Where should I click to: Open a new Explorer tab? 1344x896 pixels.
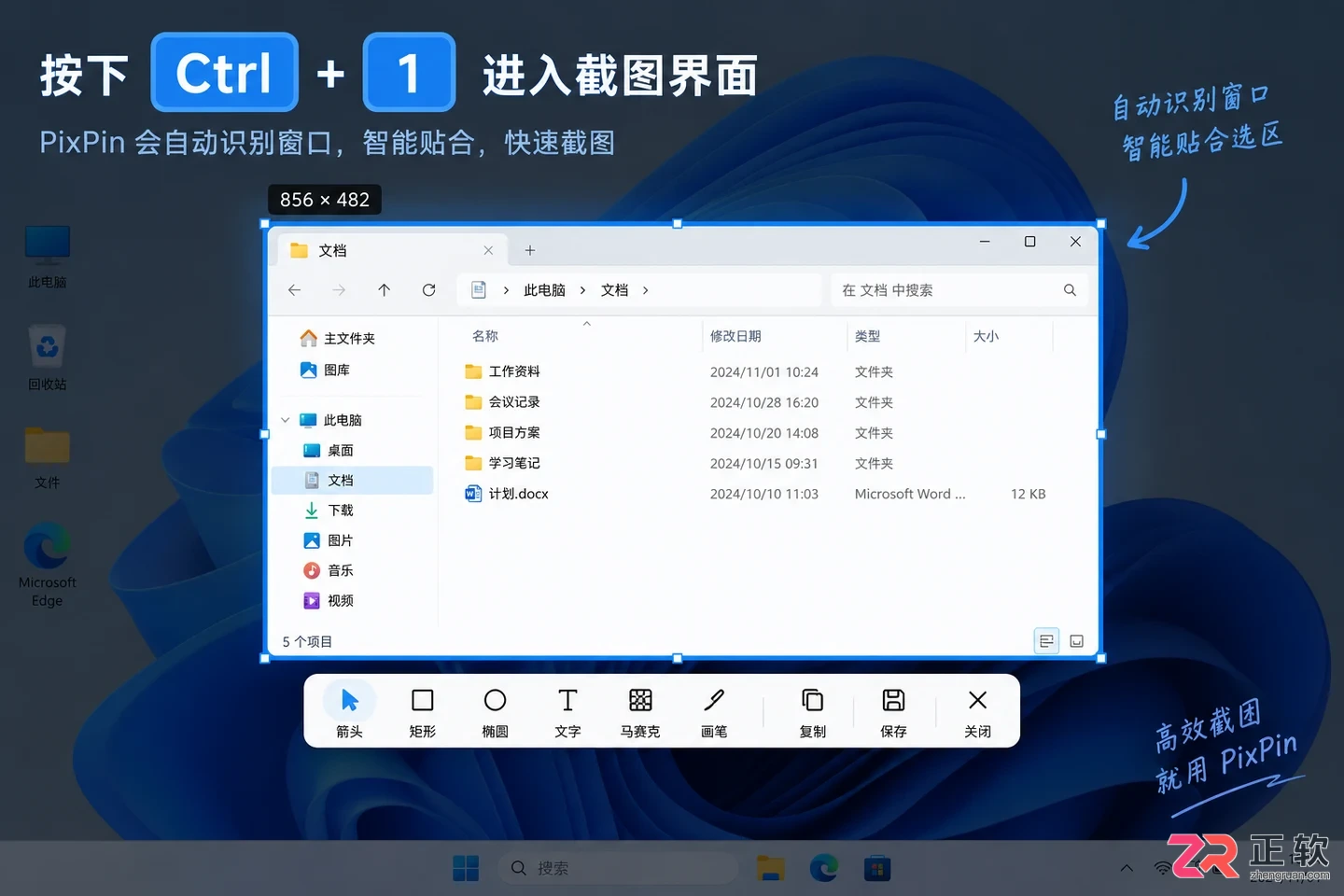(x=529, y=250)
